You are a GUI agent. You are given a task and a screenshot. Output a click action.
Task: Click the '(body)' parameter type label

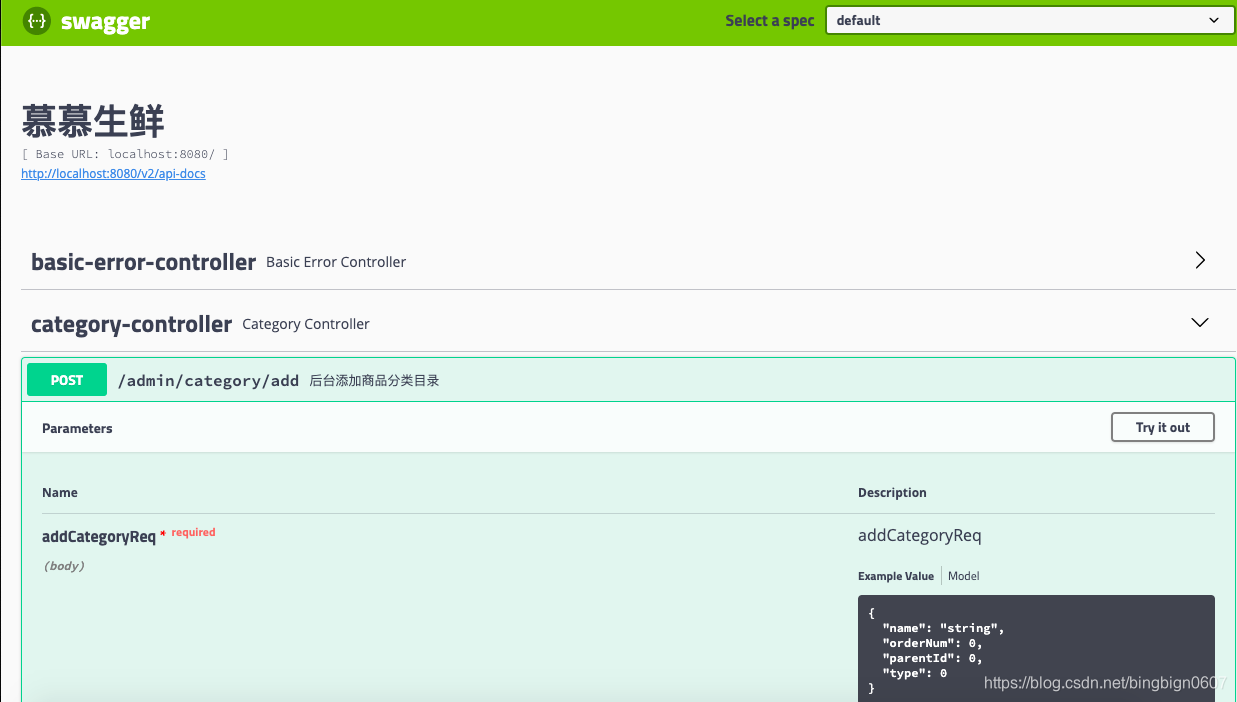64,566
